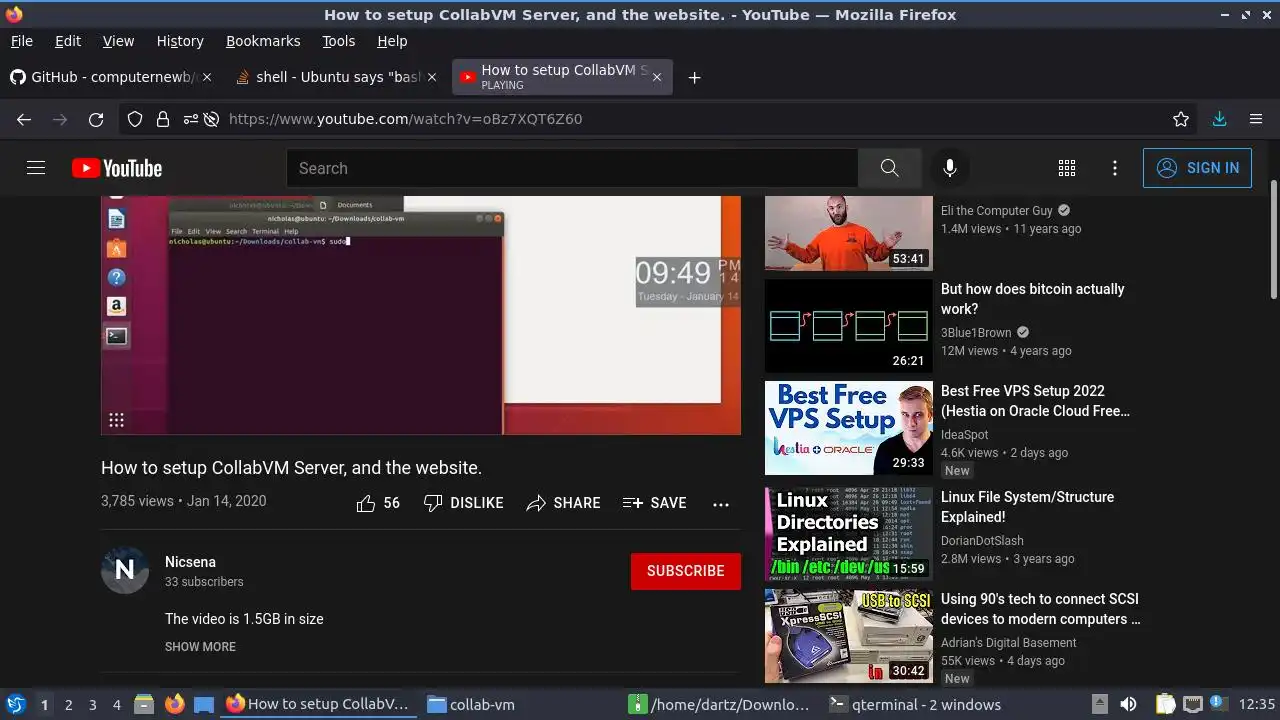This screenshot has height=720, width=1280.
Task: Click the site security padlock icon
Action: pyautogui.click(x=162, y=119)
